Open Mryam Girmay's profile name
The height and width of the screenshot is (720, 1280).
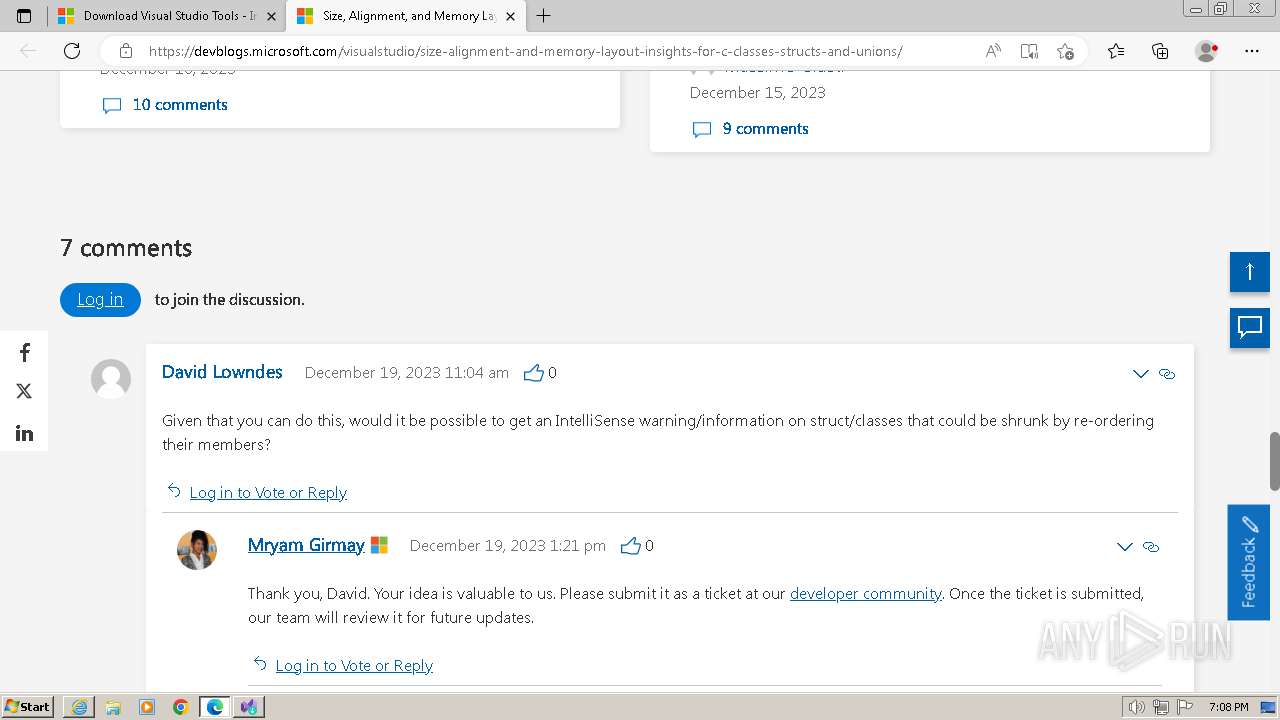tap(306, 545)
